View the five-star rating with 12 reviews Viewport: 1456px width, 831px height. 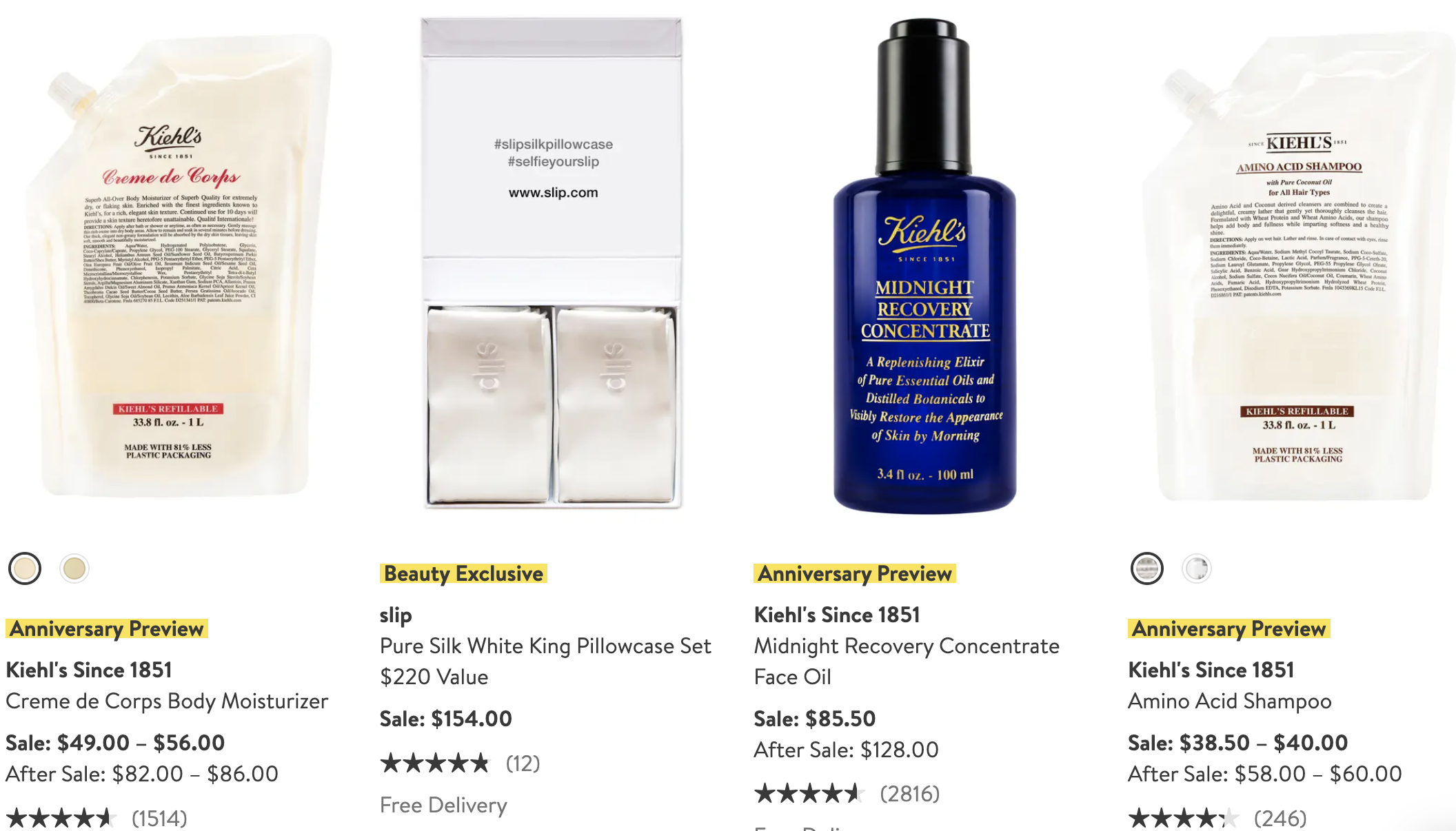tap(460, 763)
